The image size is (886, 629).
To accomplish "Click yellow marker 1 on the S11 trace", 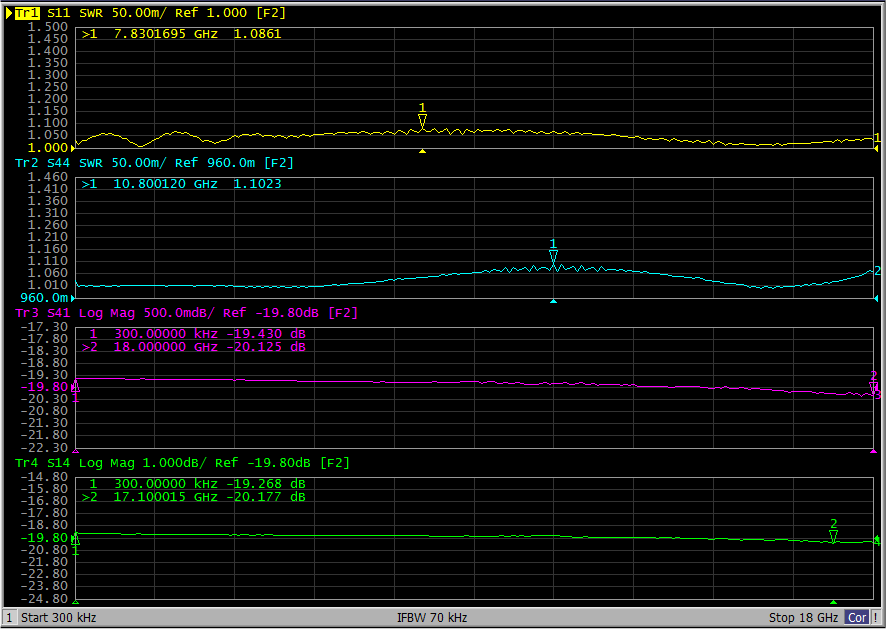I will click(422, 121).
